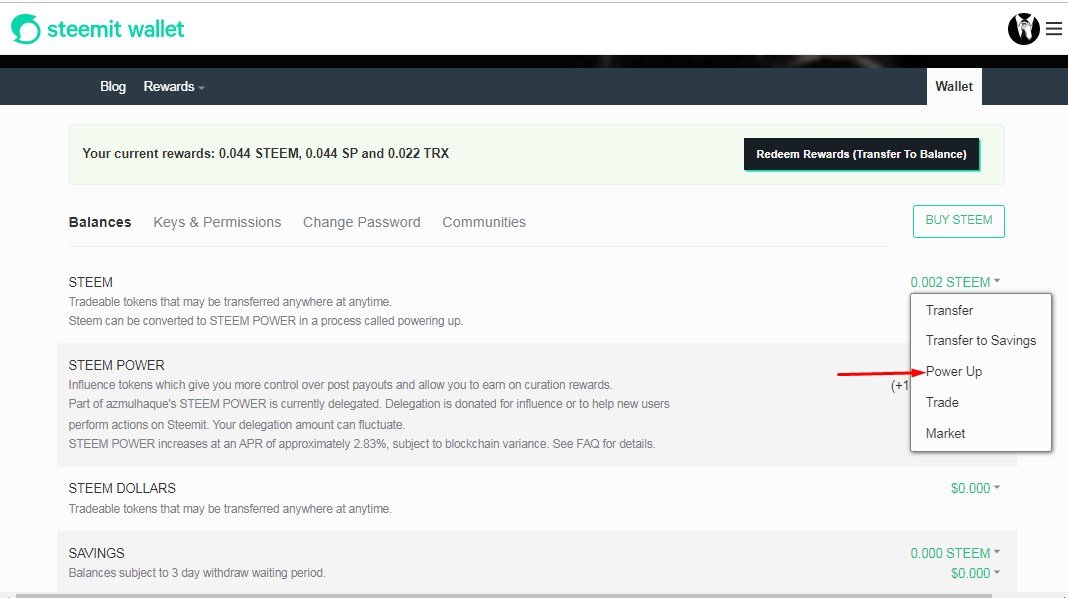The height and width of the screenshot is (598, 1068).
Task: Click the Steemit wallet logo icon
Action: click(x=25, y=29)
